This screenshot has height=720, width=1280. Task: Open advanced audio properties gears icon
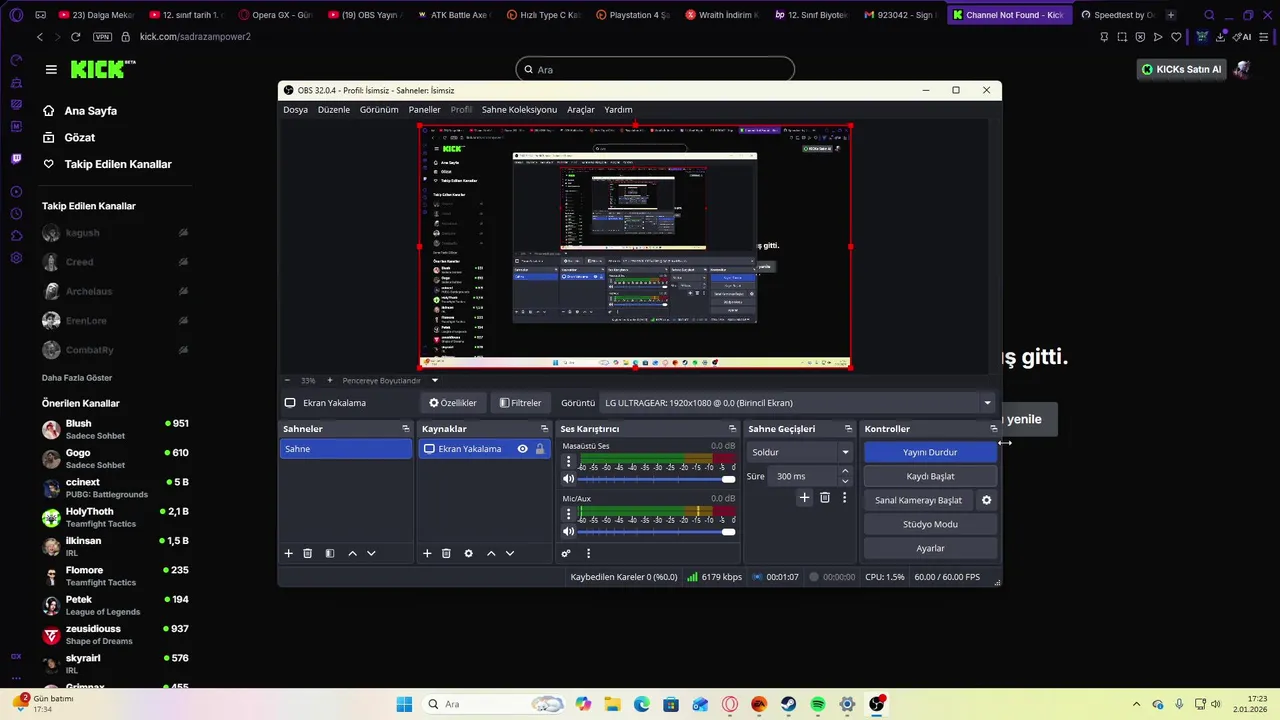coord(566,553)
